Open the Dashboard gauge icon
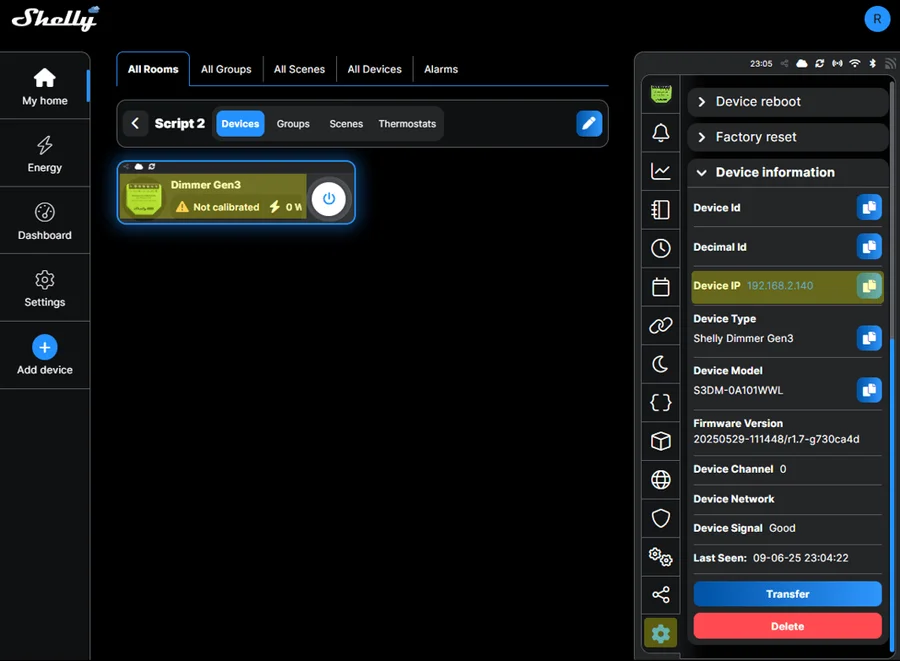Image resolution: width=900 pixels, height=661 pixels. tap(45, 212)
